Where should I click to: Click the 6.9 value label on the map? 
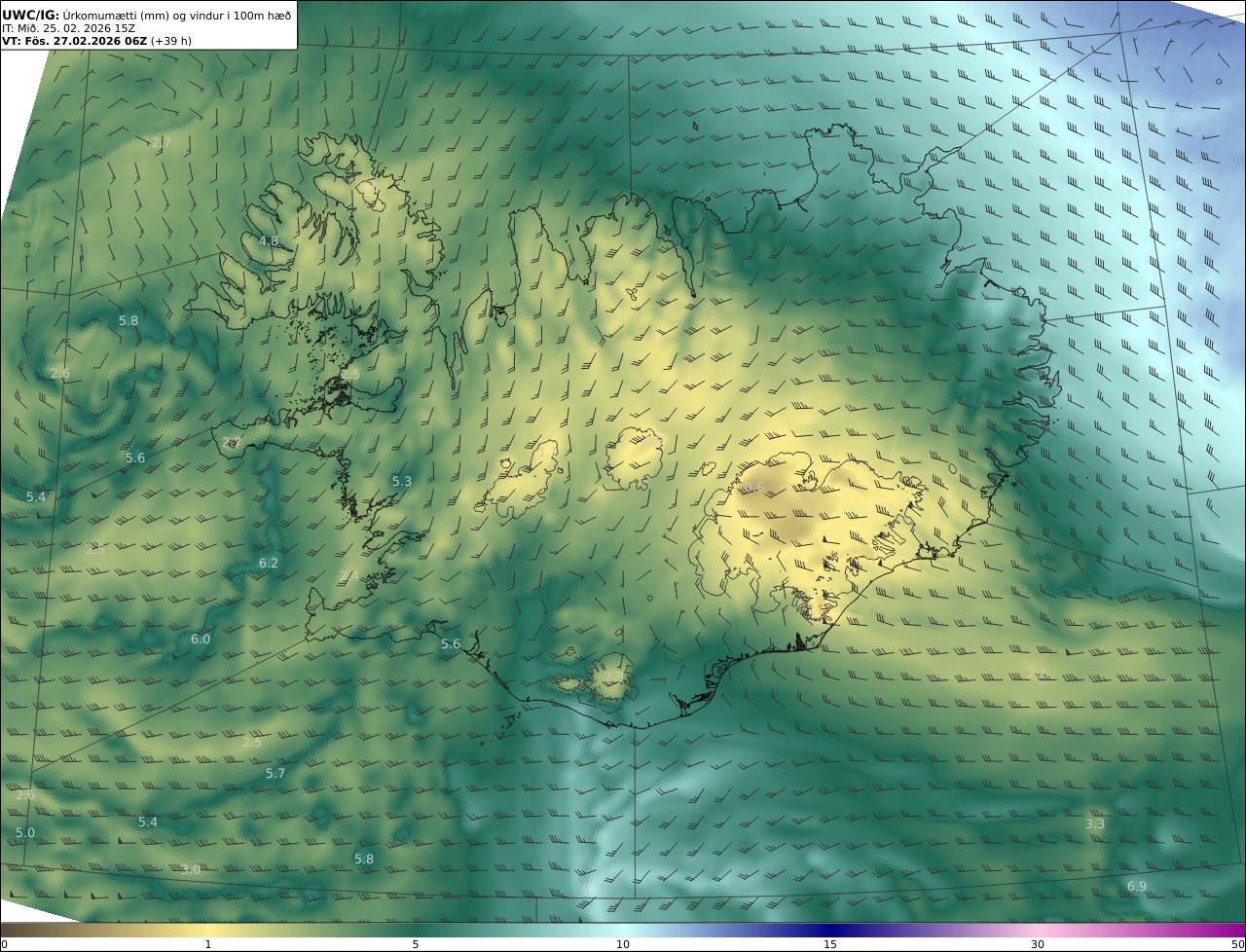point(1137,886)
